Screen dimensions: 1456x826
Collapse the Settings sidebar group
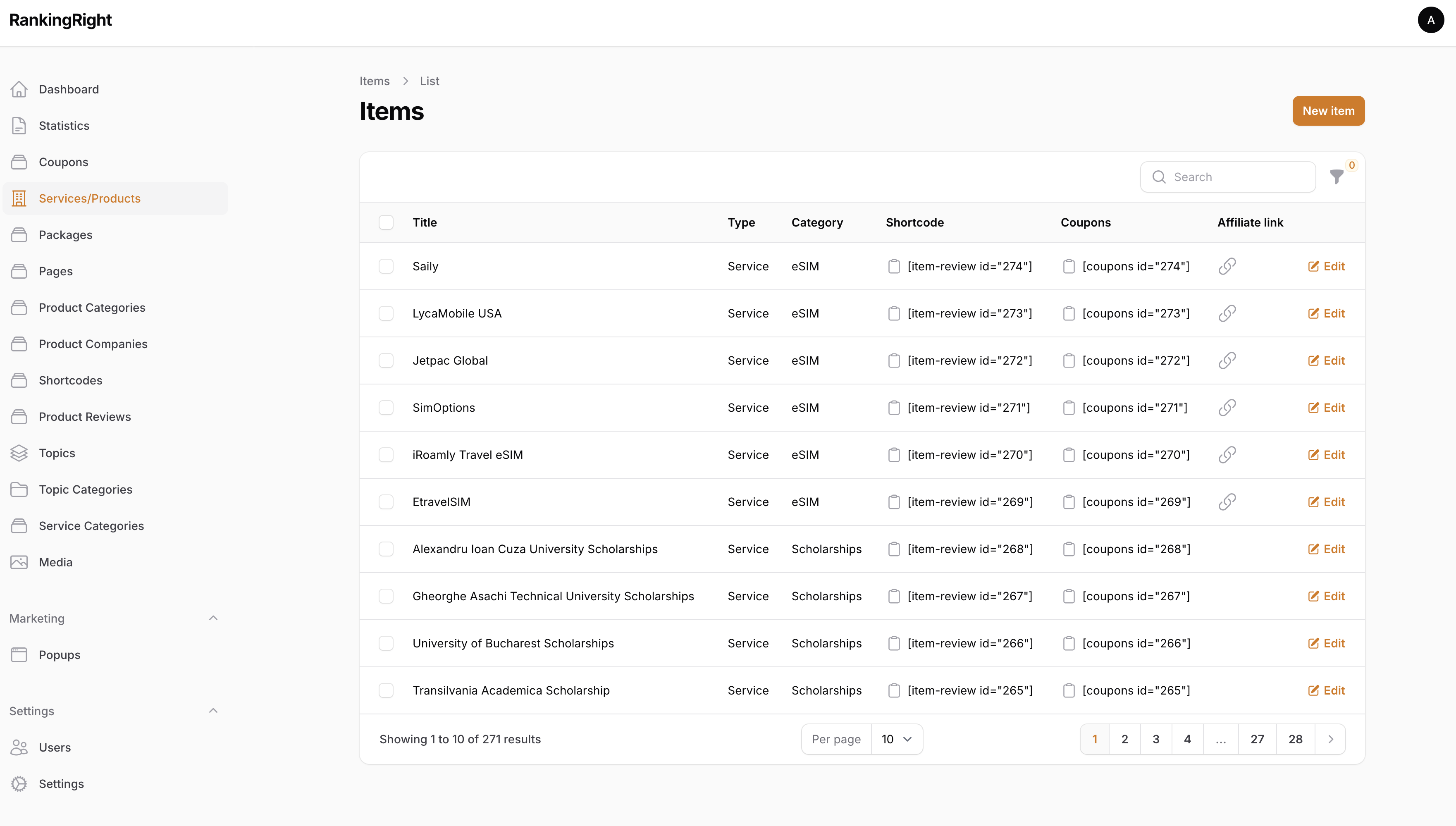213,710
